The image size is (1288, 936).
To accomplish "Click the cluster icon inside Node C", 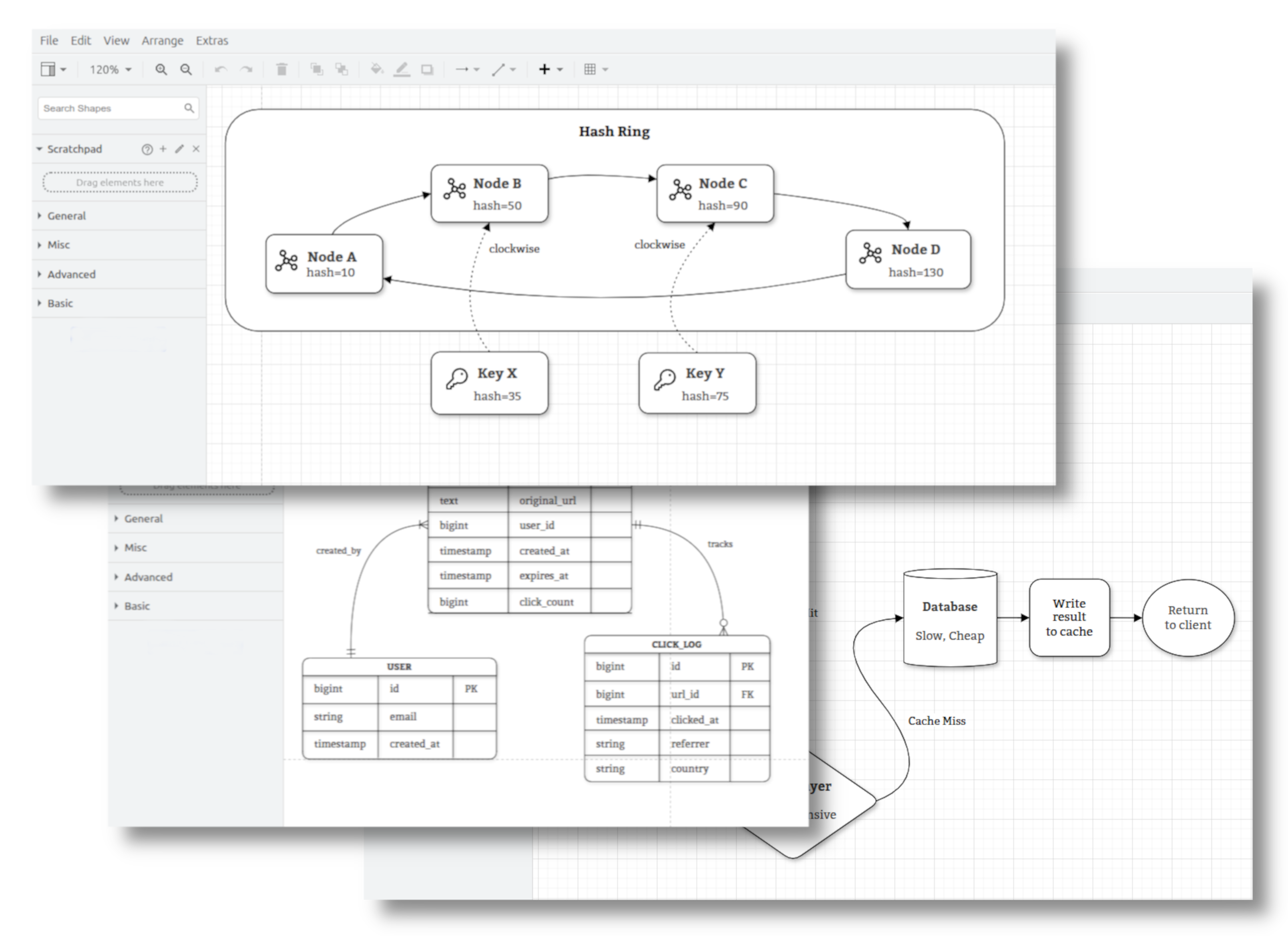I will coord(680,189).
